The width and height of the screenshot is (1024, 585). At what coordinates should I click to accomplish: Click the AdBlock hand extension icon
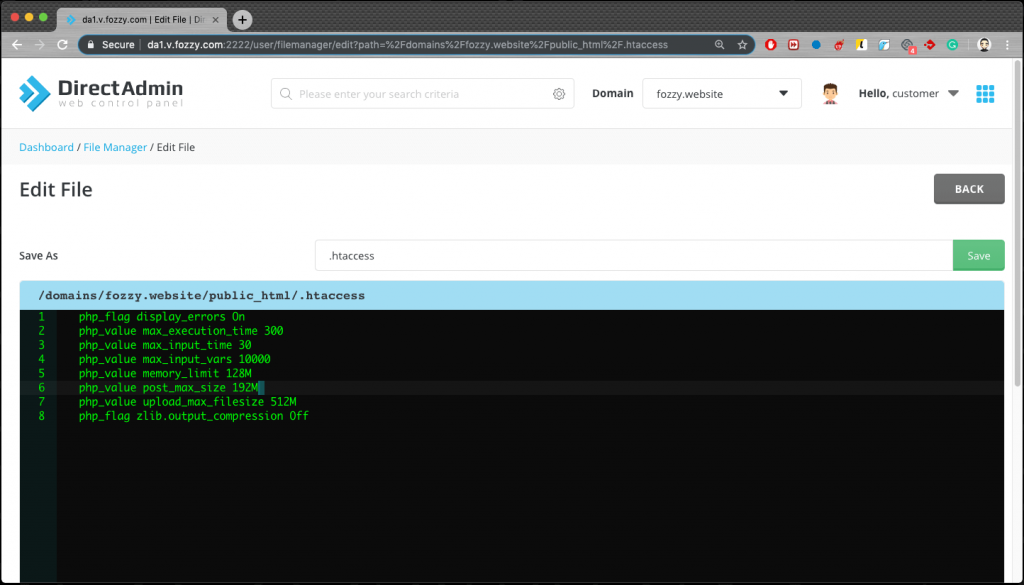771,45
